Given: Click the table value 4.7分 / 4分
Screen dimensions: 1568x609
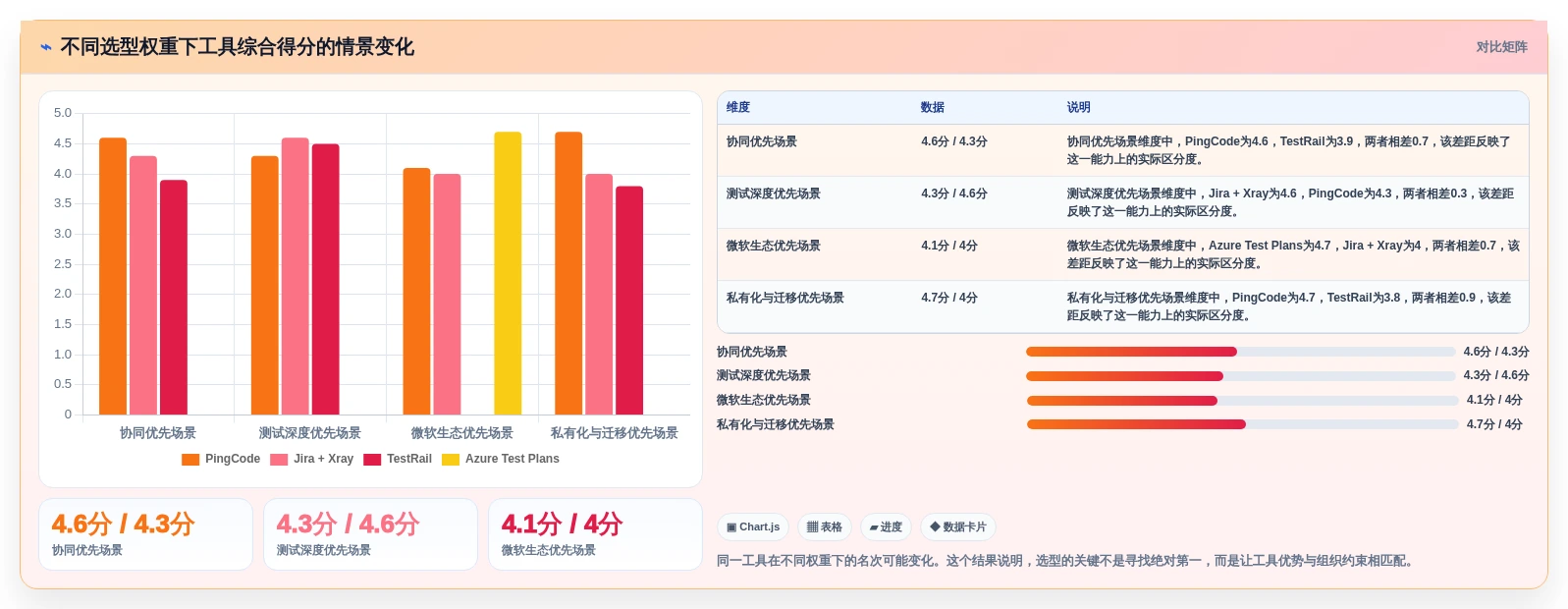Looking at the screenshot, I should pyautogui.click(x=949, y=298).
